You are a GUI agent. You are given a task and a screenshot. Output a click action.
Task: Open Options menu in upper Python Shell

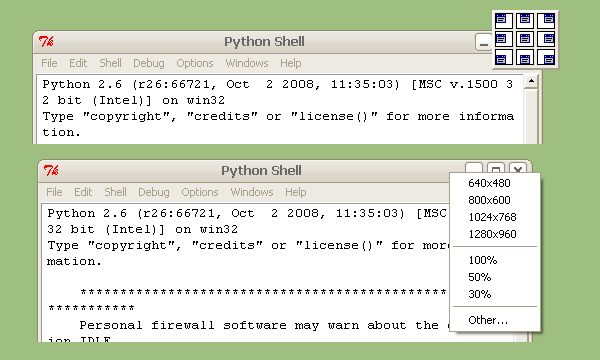pyautogui.click(x=194, y=63)
